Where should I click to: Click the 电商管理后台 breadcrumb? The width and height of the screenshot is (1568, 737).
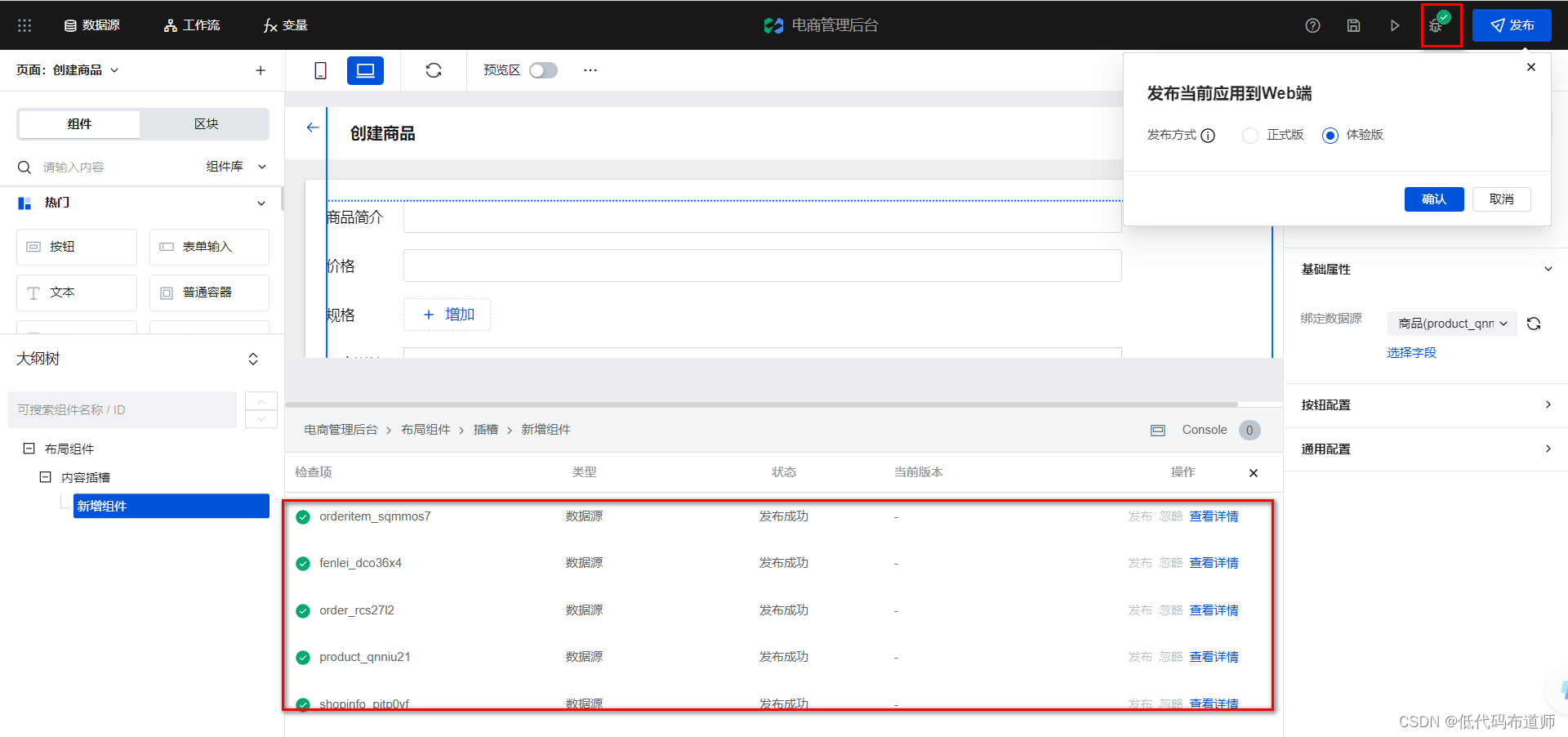click(341, 430)
